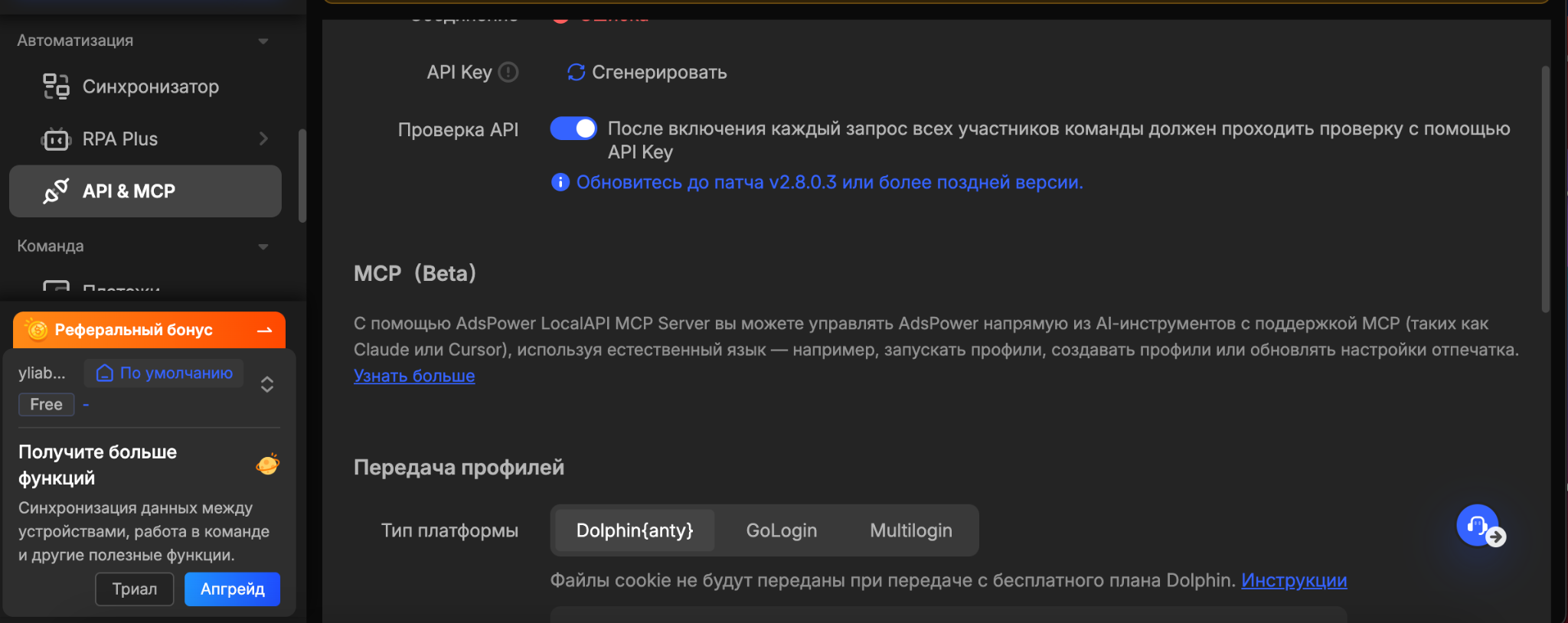Open Инструкции about Dolphin cookies

1293,580
